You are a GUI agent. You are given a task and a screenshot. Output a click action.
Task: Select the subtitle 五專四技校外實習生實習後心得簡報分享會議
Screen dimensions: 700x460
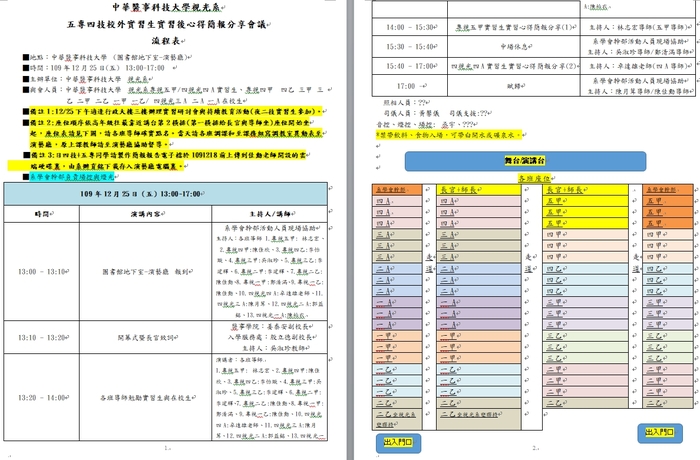click(x=167, y=24)
